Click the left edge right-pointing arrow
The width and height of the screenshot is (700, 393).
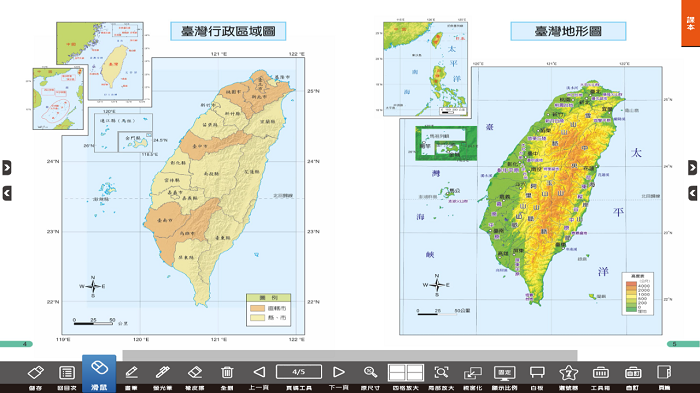click(x=6, y=167)
